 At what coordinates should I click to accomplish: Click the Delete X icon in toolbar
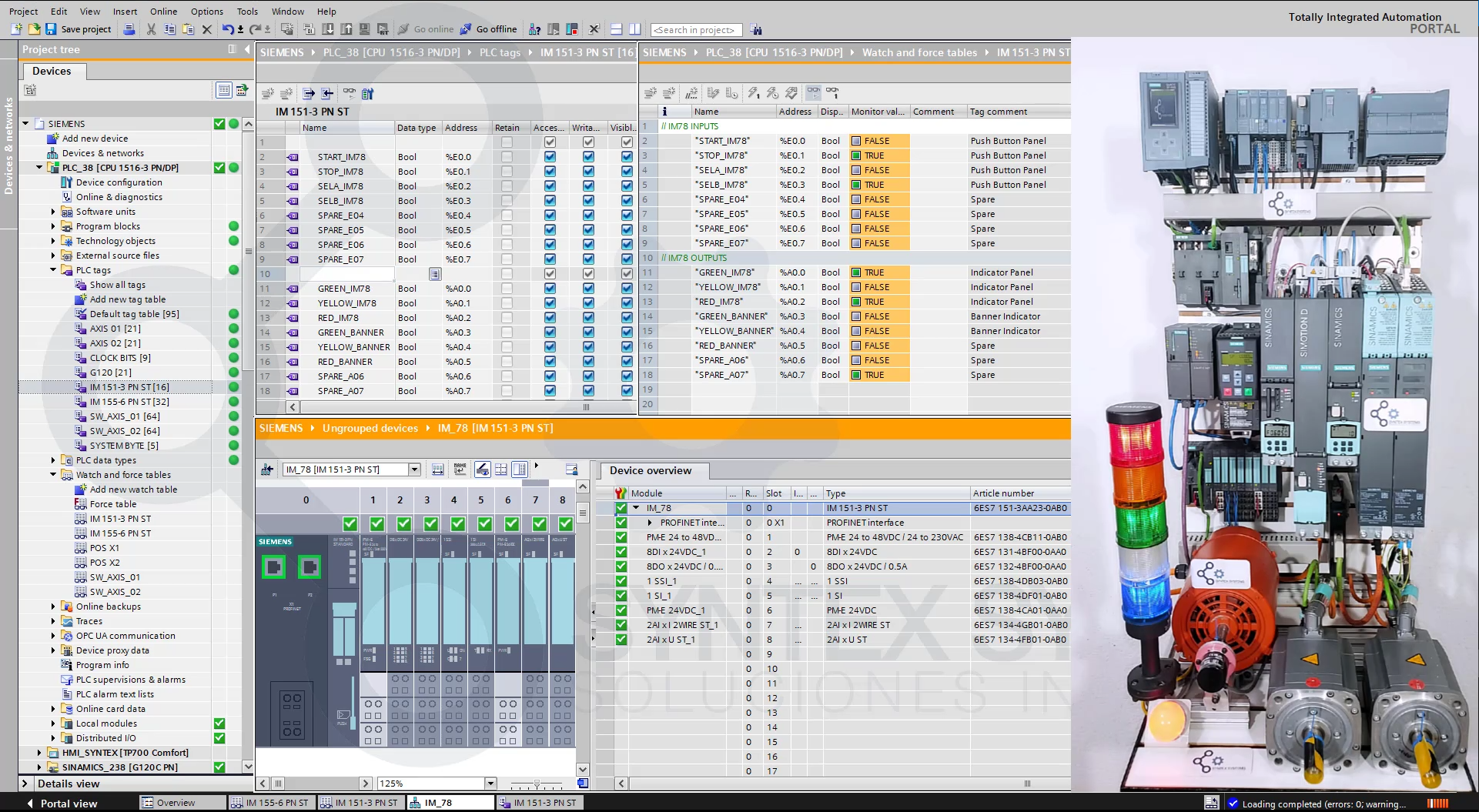pyautogui.click(x=206, y=29)
